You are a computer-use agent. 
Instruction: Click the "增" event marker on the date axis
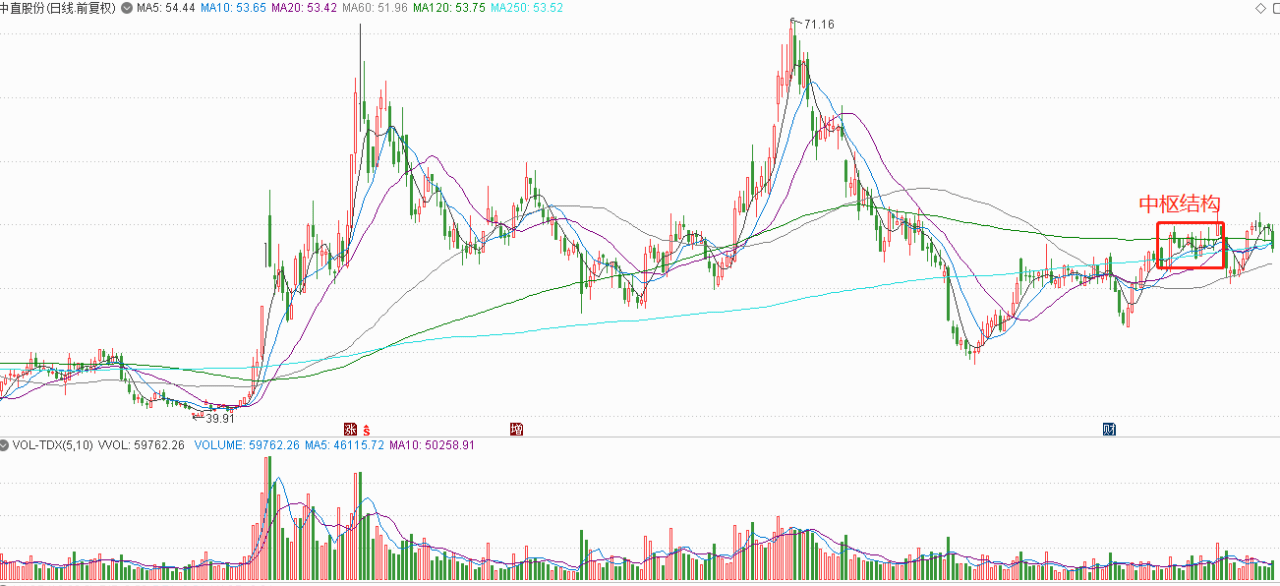click(x=516, y=428)
